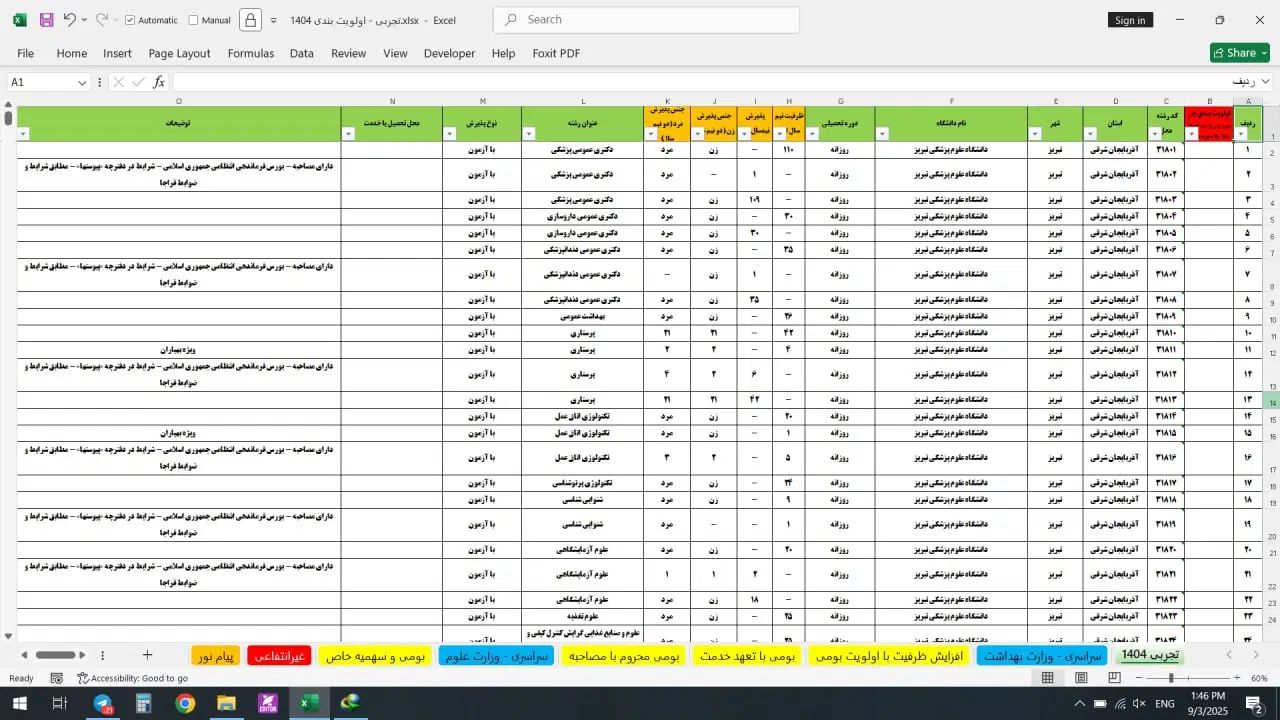Open the File menu
The width and height of the screenshot is (1280, 720).
25,53
